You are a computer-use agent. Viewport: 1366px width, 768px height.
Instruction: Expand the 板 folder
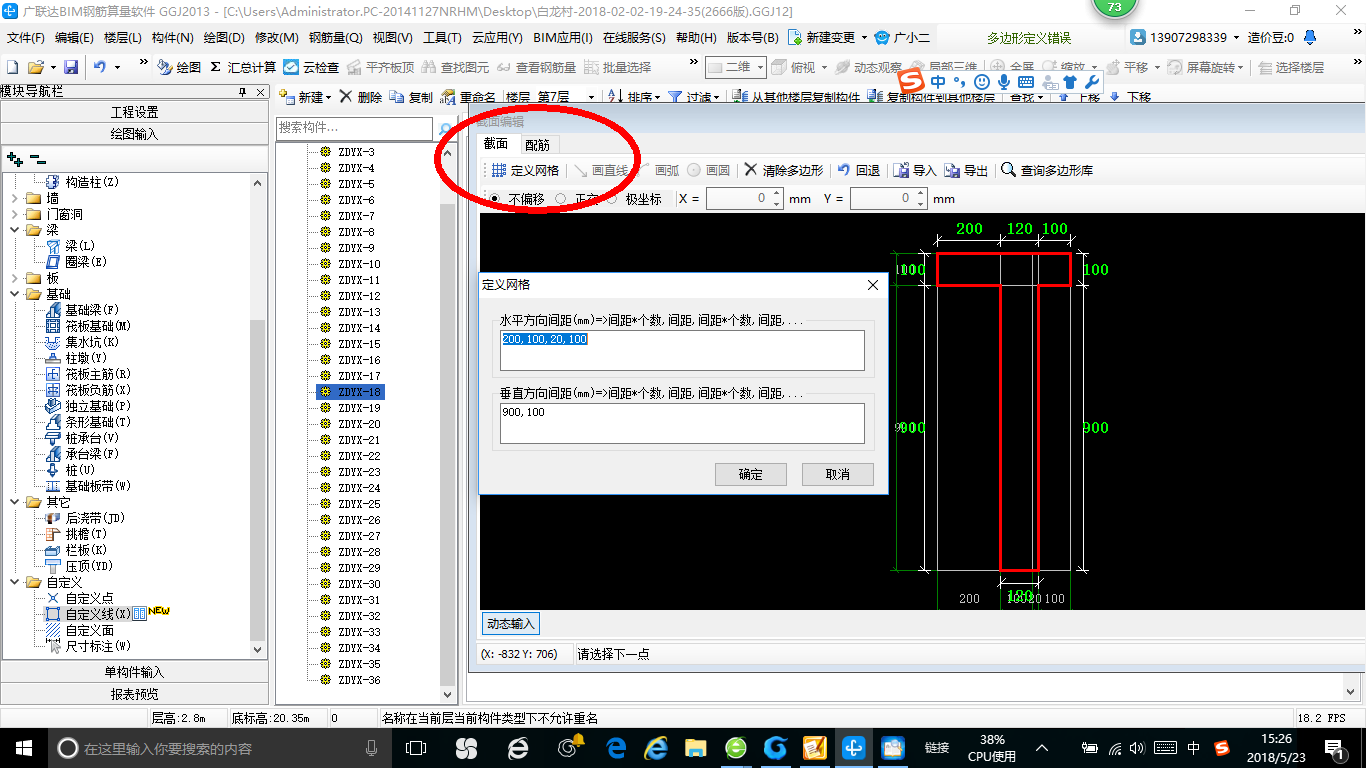pyautogui.click(x=15, y=278)
